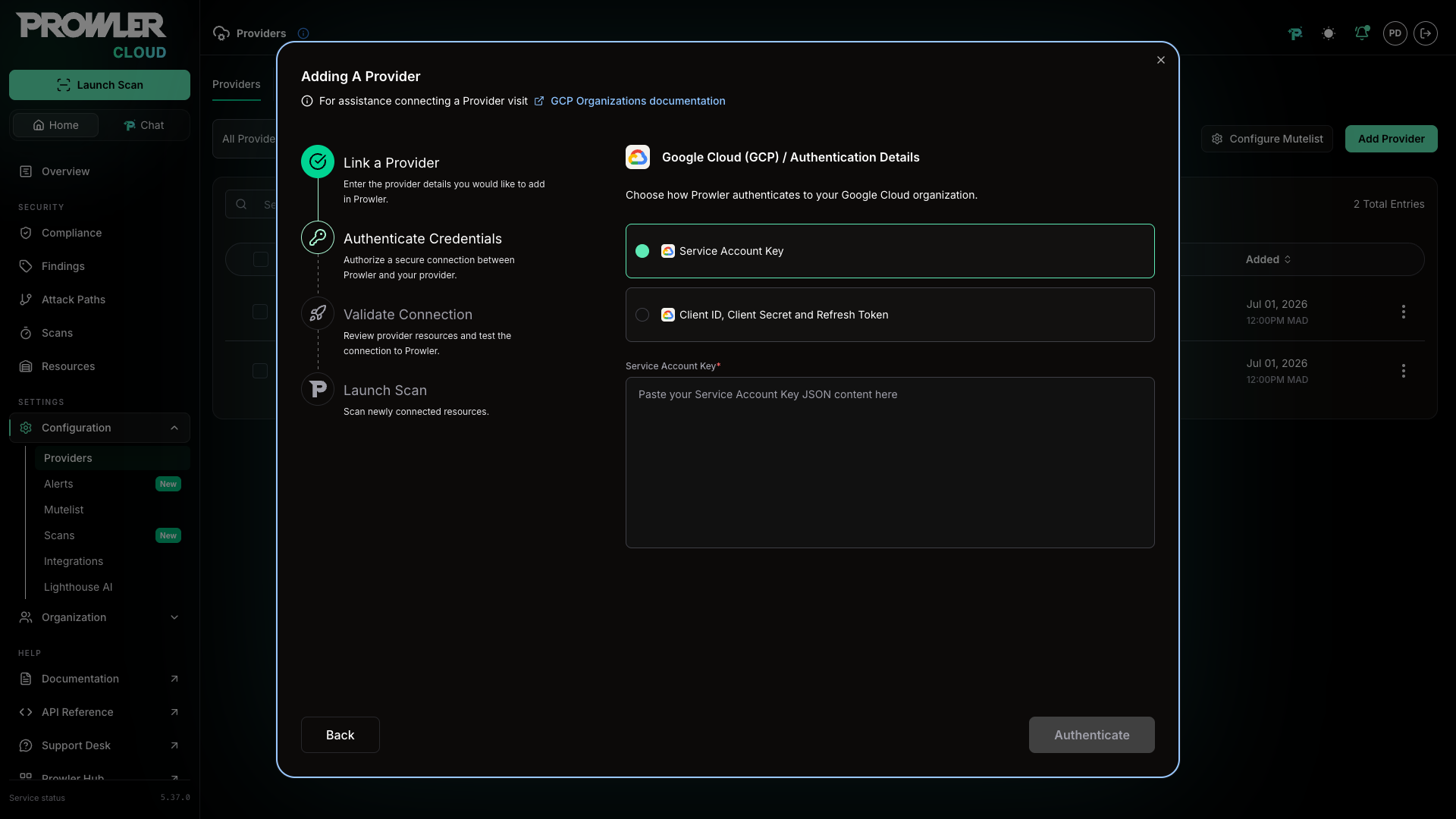Open Documentation file icon
This screenshot has width=1456, height=819.
pos(26,679)
